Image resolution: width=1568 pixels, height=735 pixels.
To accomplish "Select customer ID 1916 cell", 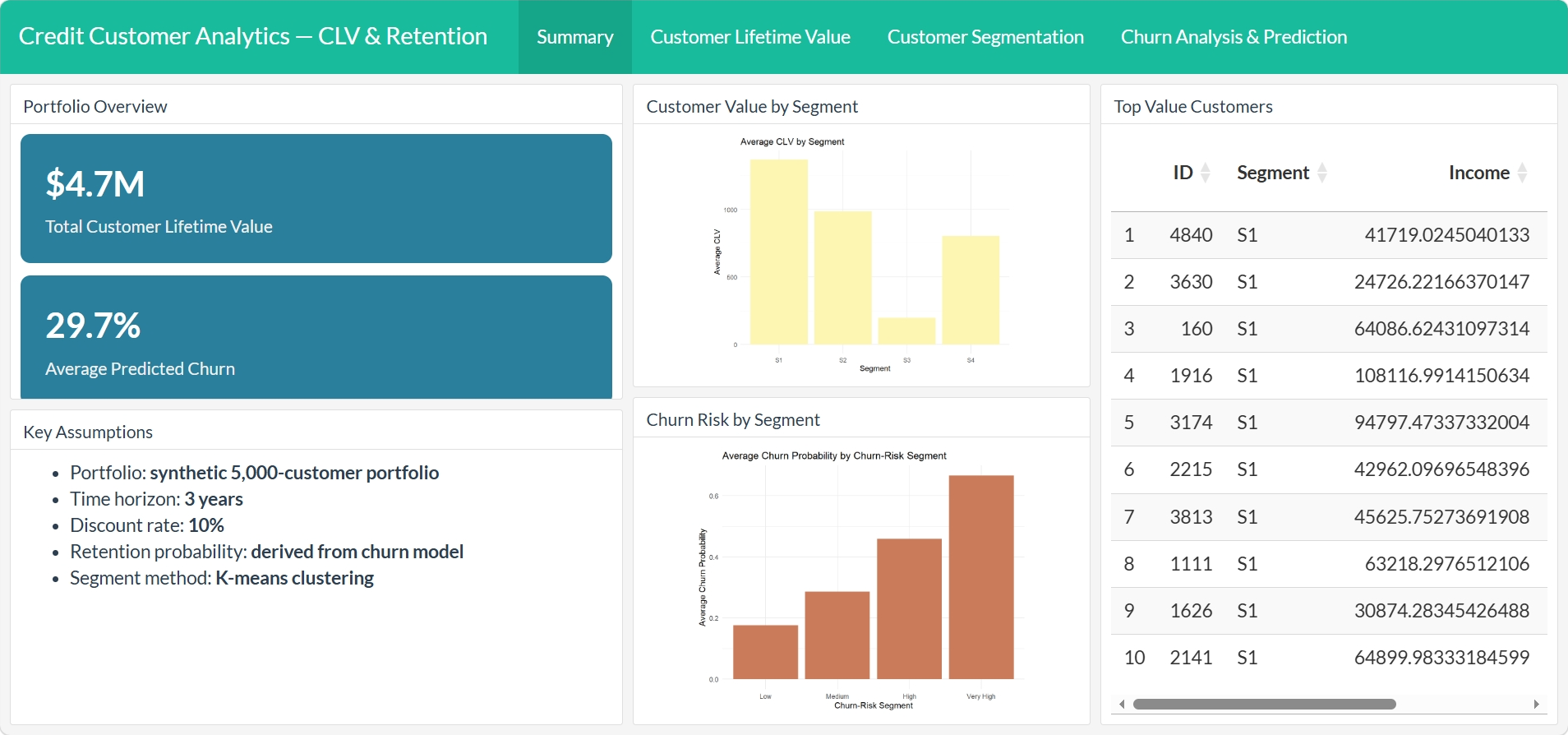I will pyautogui.click(x=1191, y=376).
